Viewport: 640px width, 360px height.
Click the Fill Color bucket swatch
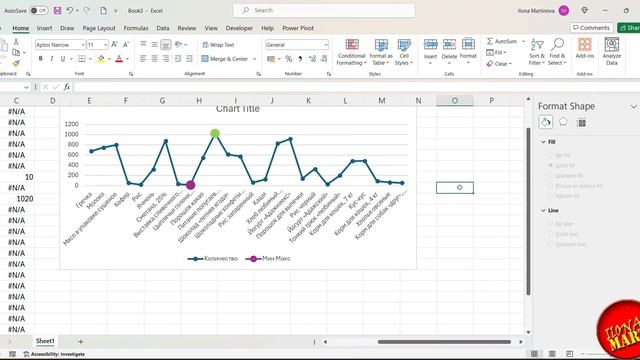[101, 59]
